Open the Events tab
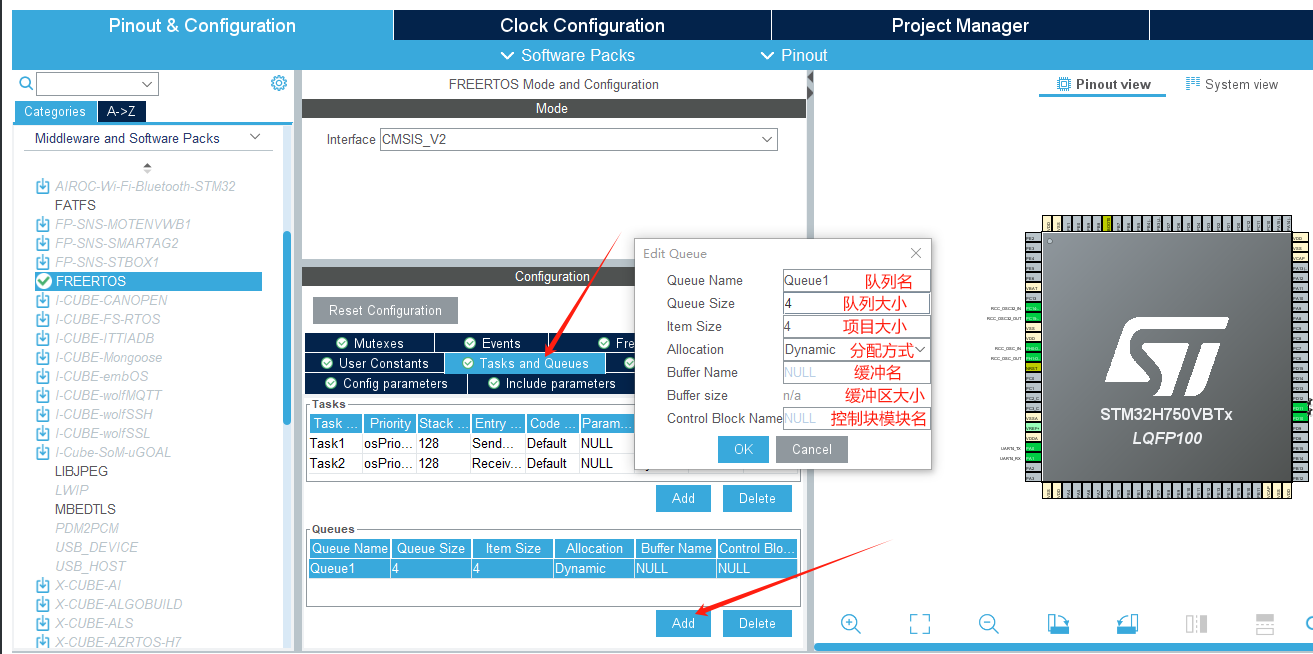 [x=492, y=343]
